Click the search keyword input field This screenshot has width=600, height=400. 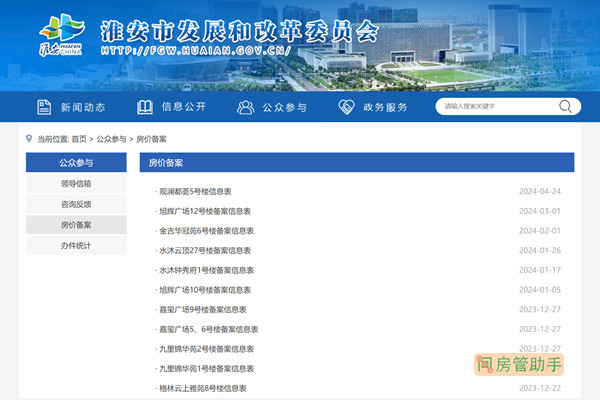(496, 106)
